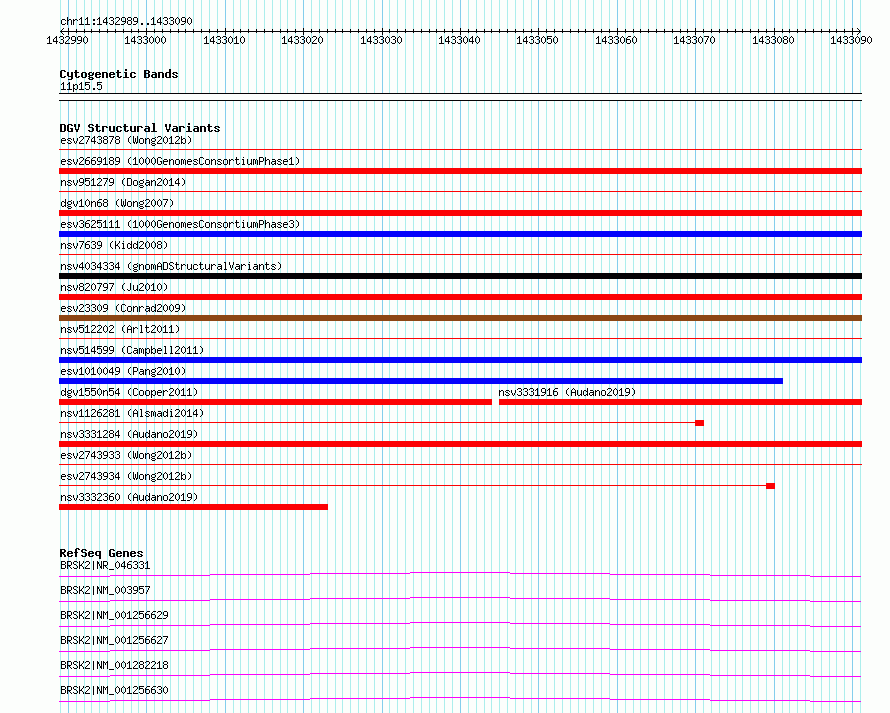Open variant nsv514599 (Campbell2011)

click(132, 350)
